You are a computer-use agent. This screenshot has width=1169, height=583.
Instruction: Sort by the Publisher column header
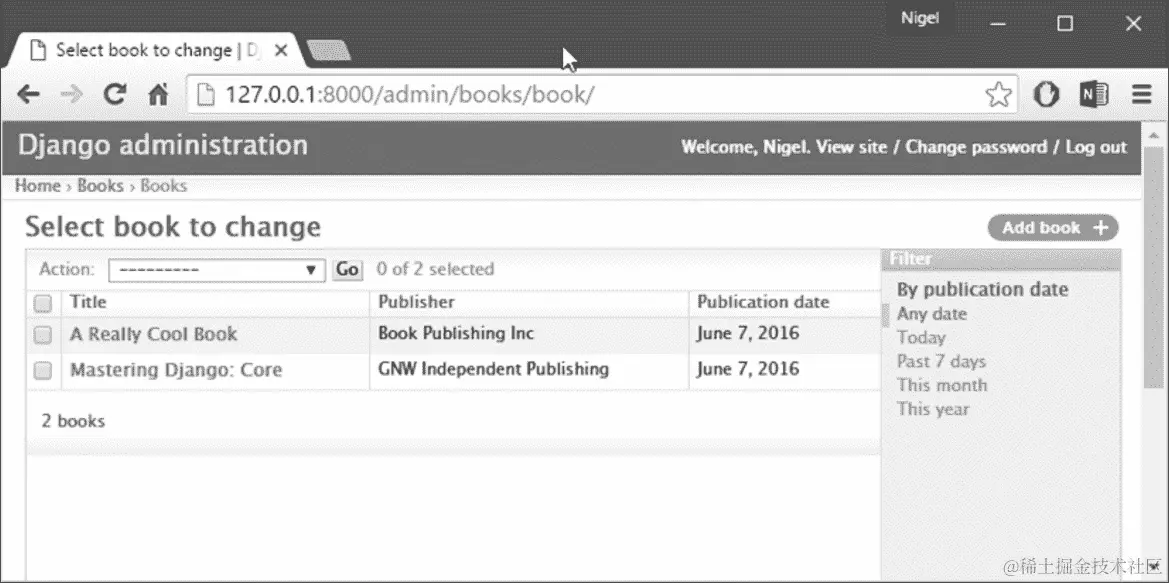coord(416,302)
